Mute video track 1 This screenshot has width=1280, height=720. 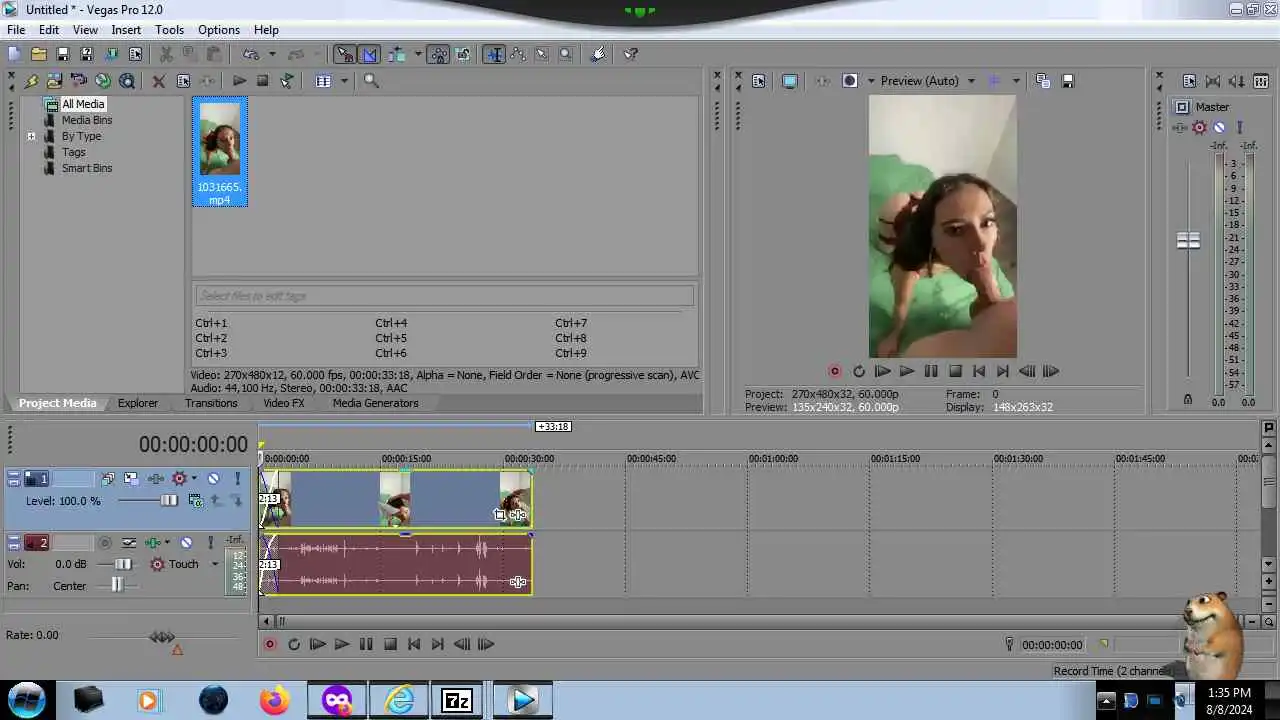click(x=213, y=478)
